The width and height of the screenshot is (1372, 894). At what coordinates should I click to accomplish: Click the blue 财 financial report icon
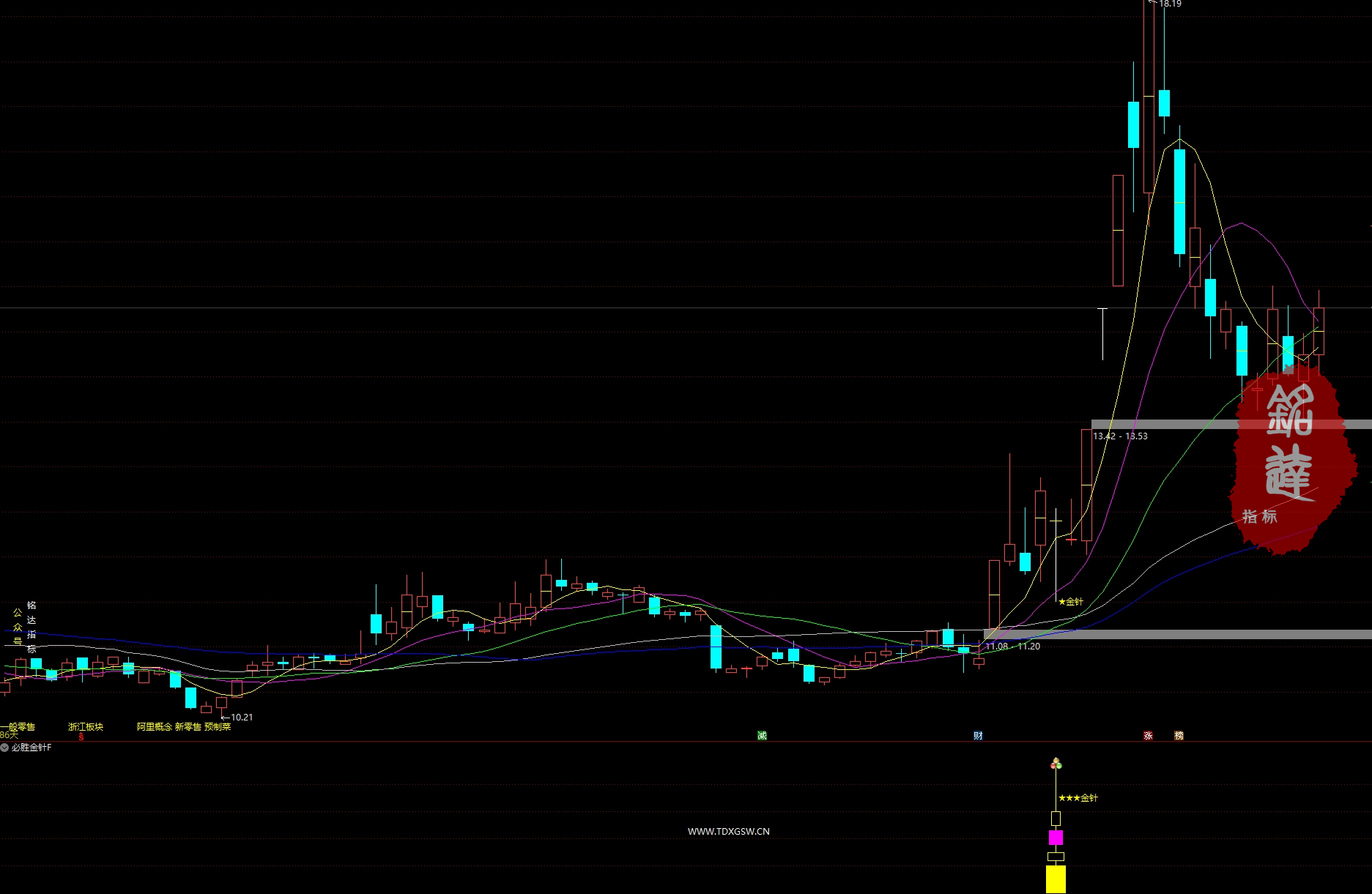click(x=978, y=735)
